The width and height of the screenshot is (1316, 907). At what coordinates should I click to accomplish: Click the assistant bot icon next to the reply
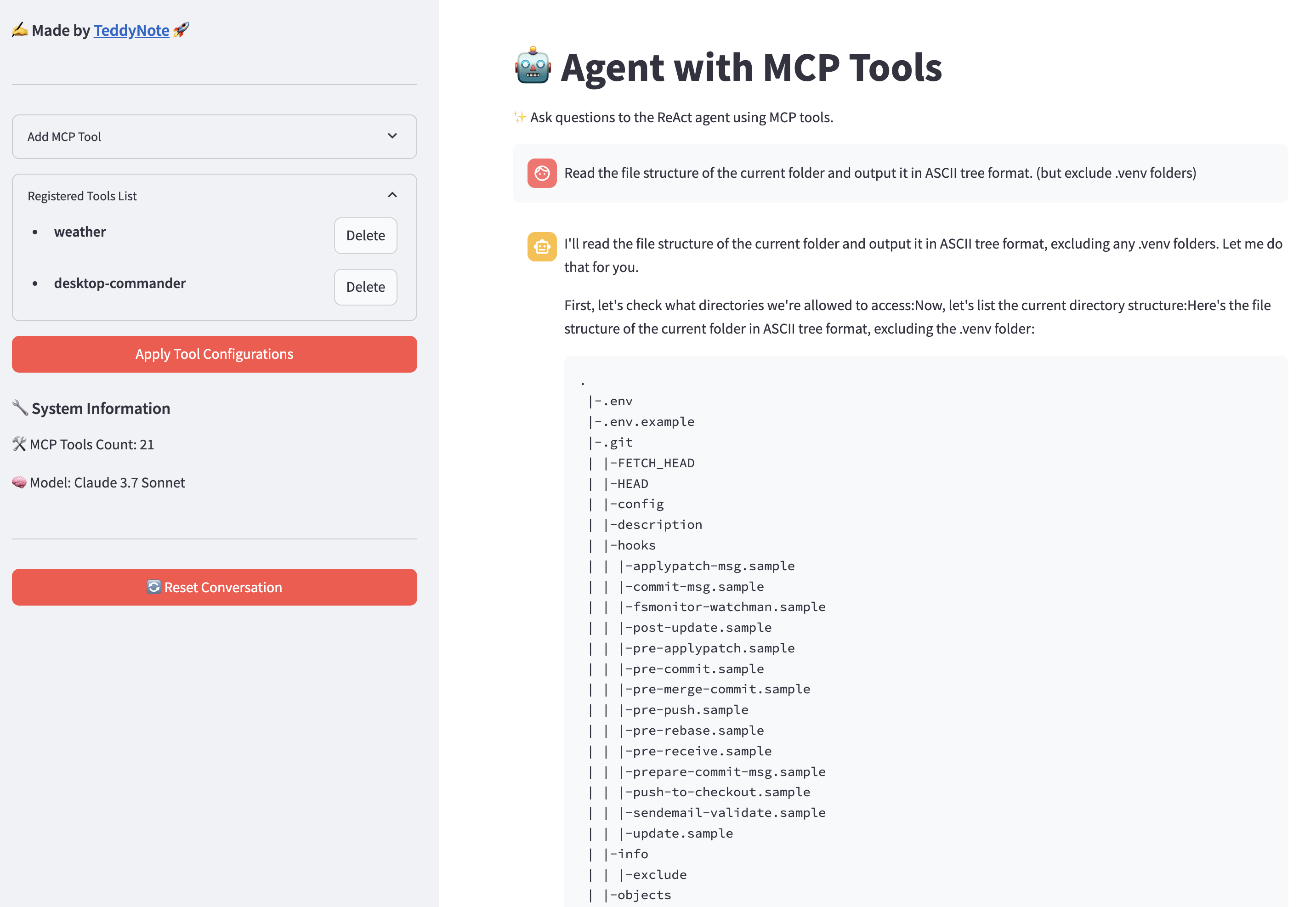[x=541, y=247]
